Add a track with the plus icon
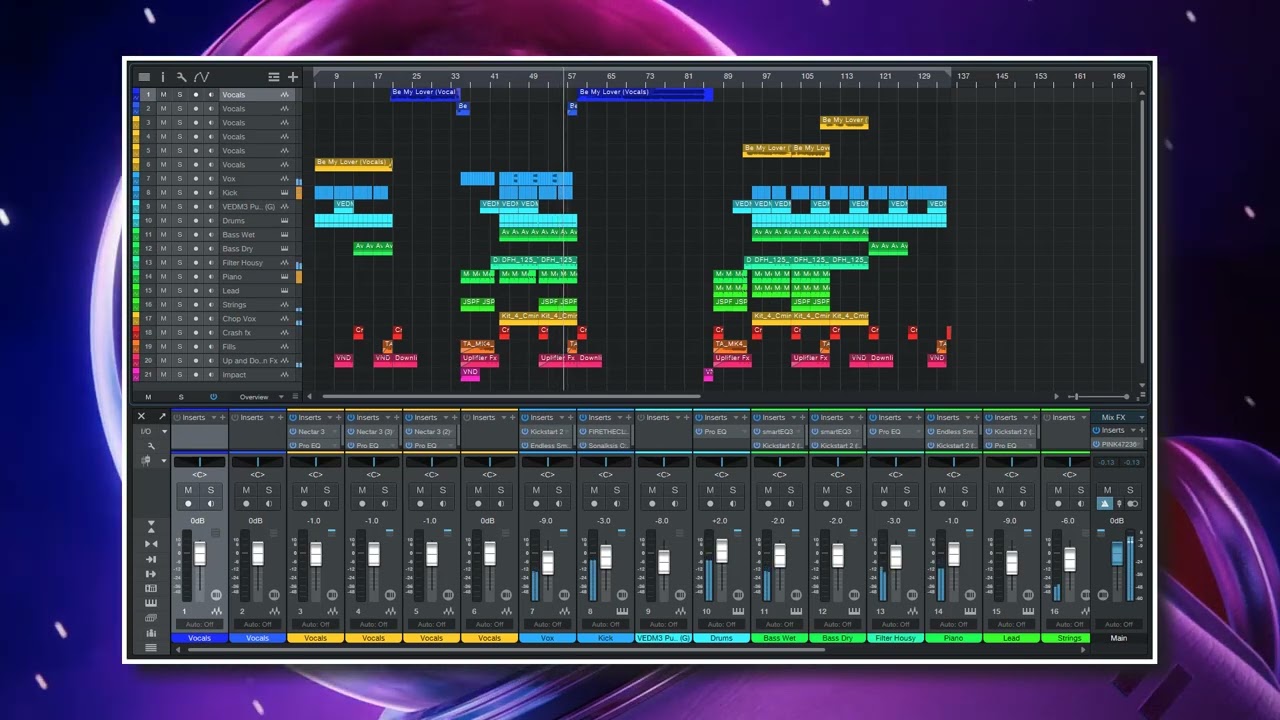Viewport: 1280px width, 720px height. coord(293,77)
